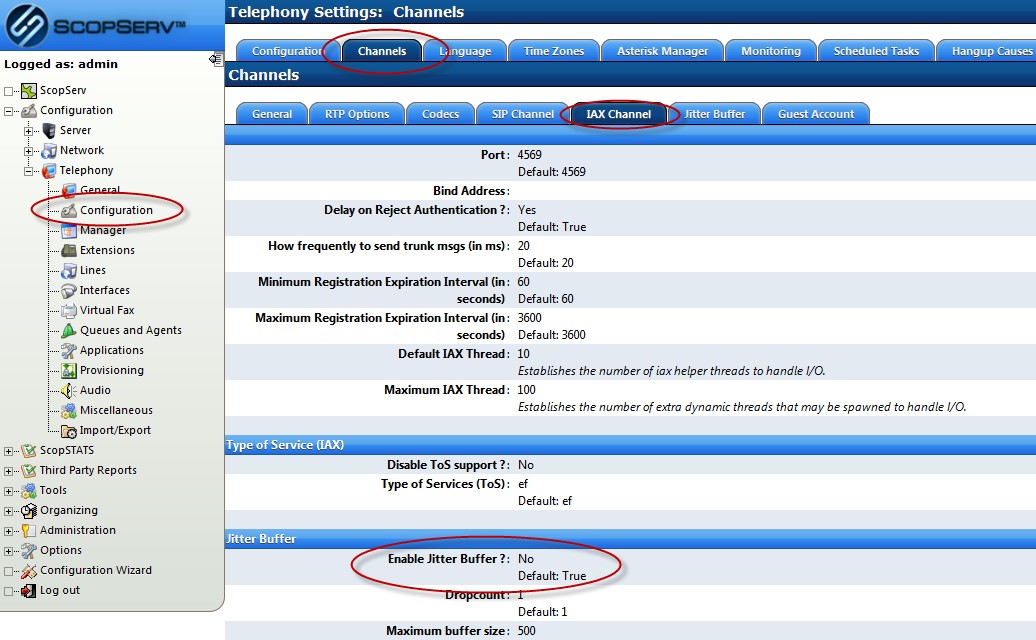Click the Audio speaker icon

tap(69, 390)
